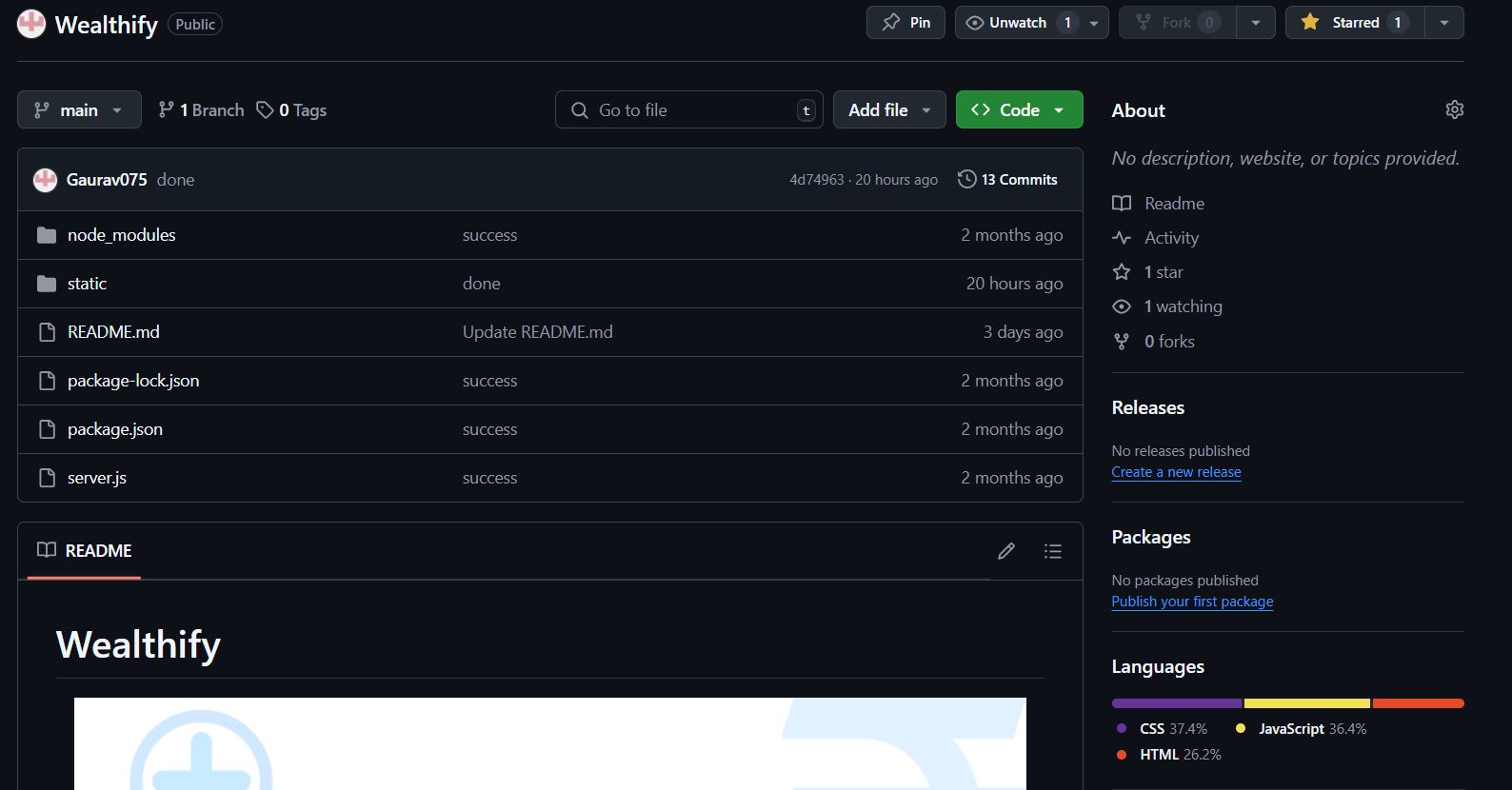Image resolution: width=1512 pixels, height=790 pixels.
Task: Open 'done' commit for static row
Action: [x=481, y=284]
